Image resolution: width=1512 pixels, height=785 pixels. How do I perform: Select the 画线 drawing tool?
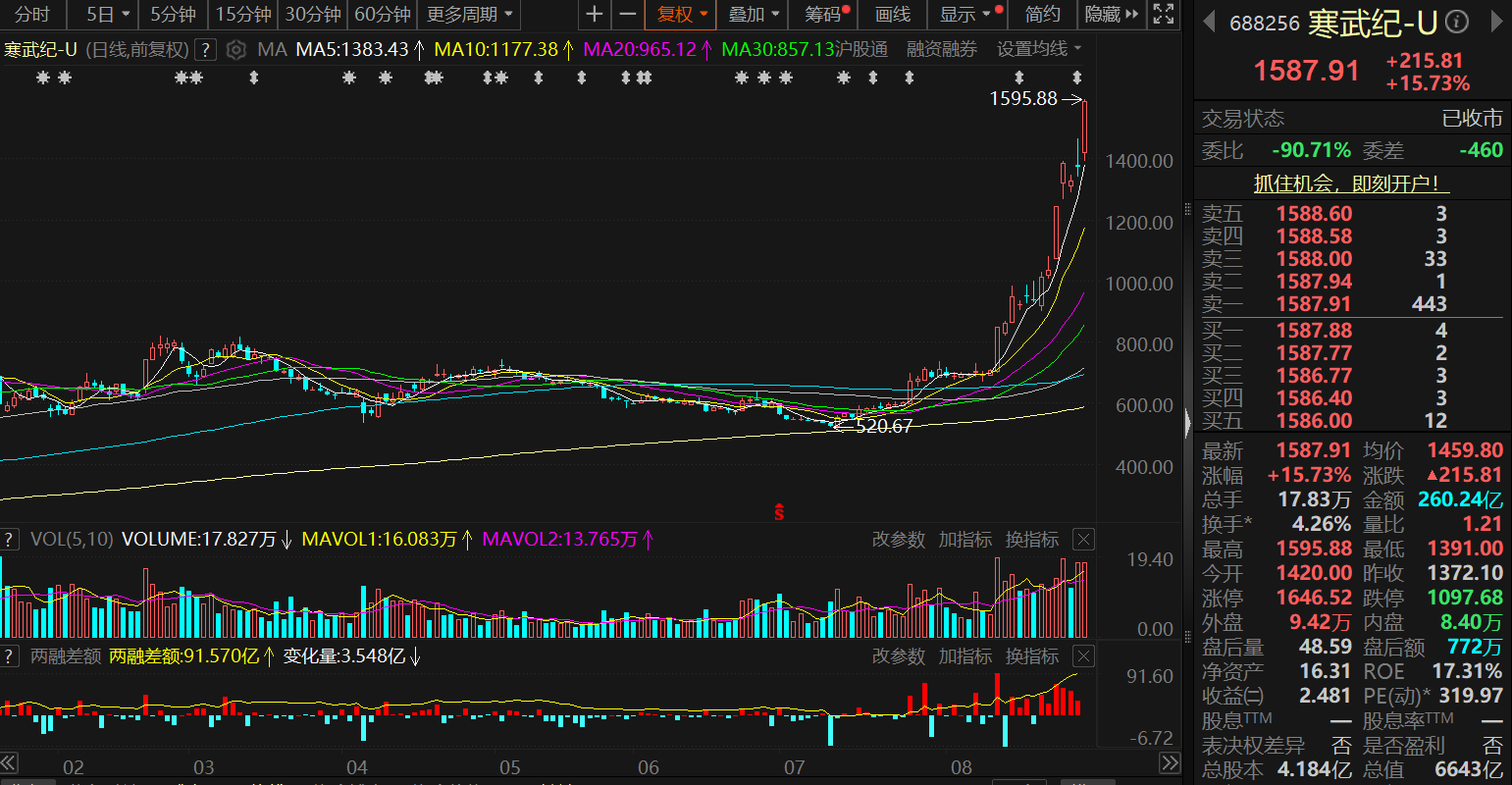click(x=891, y=15)
